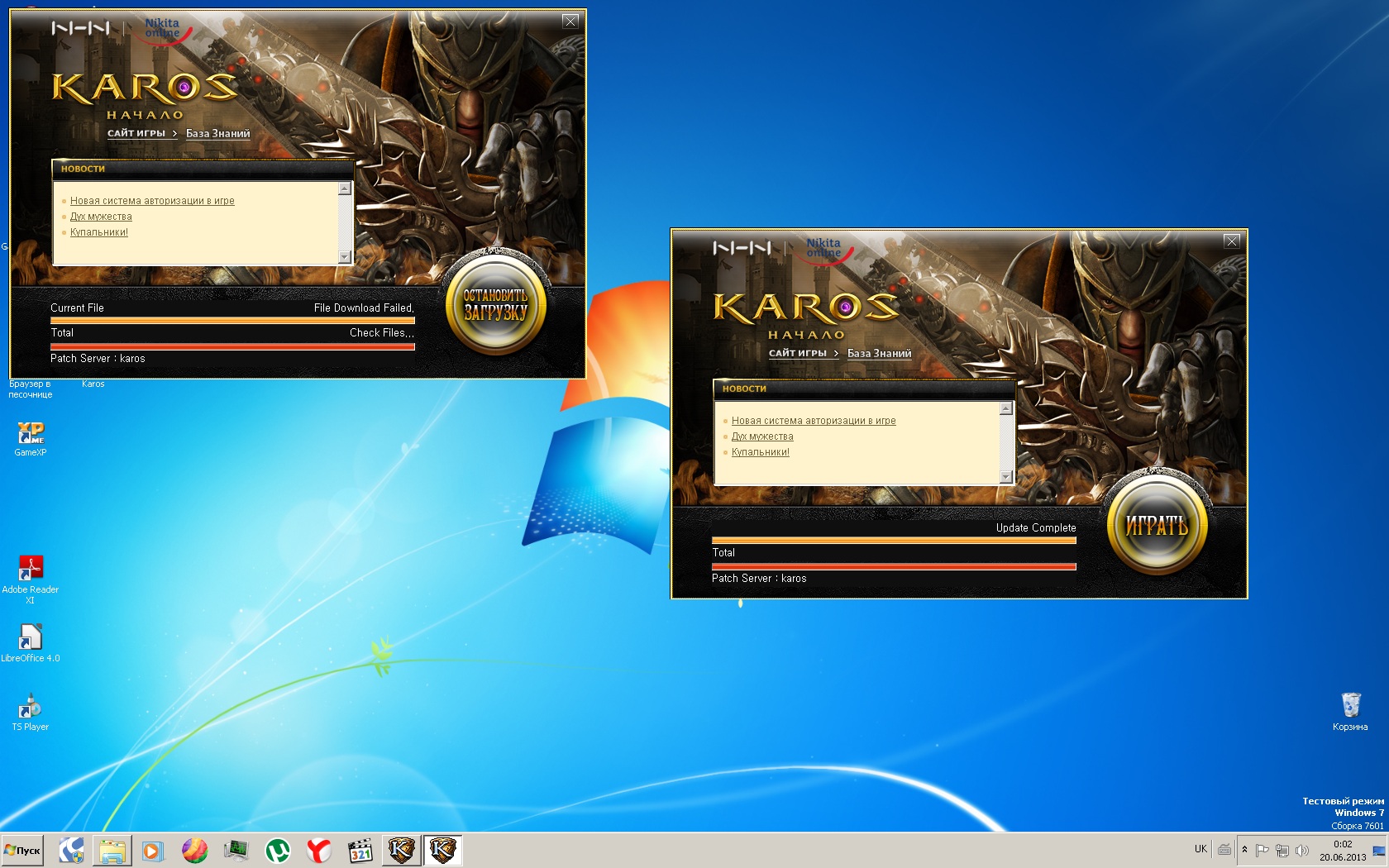The height and width of the screenshot is (868, 1389).
Task: Click the UK language indicator in the tray
Action: (x=1200, y=849)
